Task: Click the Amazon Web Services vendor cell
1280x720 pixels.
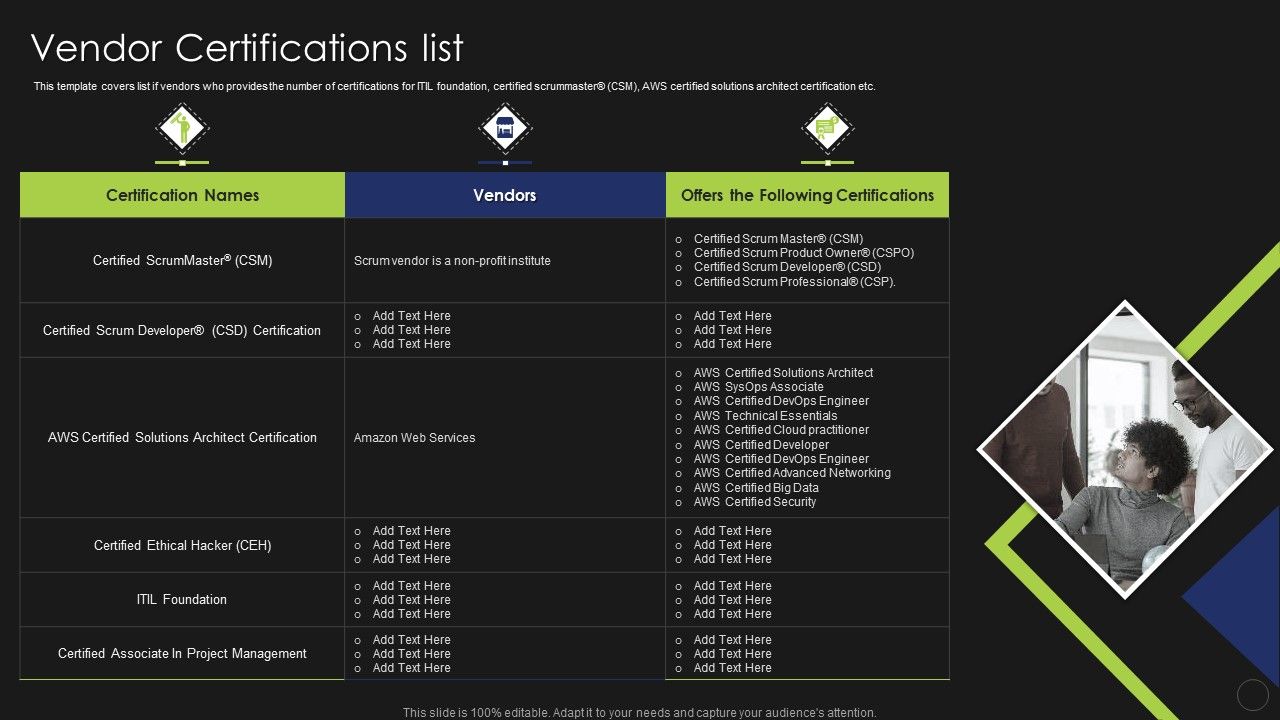Action: tap(414, 438)
